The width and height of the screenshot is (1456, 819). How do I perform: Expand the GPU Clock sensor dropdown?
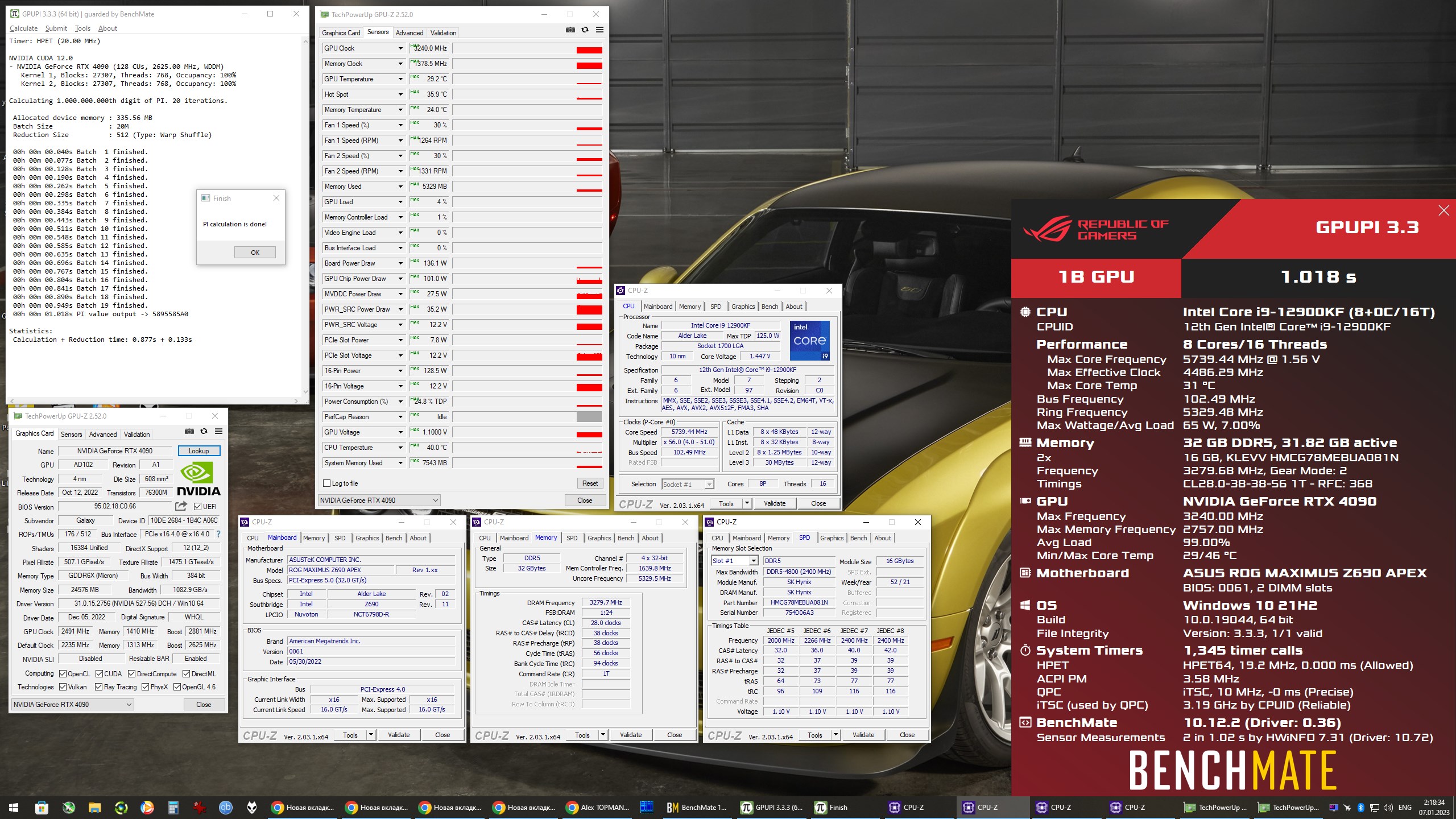click(400, 48)
